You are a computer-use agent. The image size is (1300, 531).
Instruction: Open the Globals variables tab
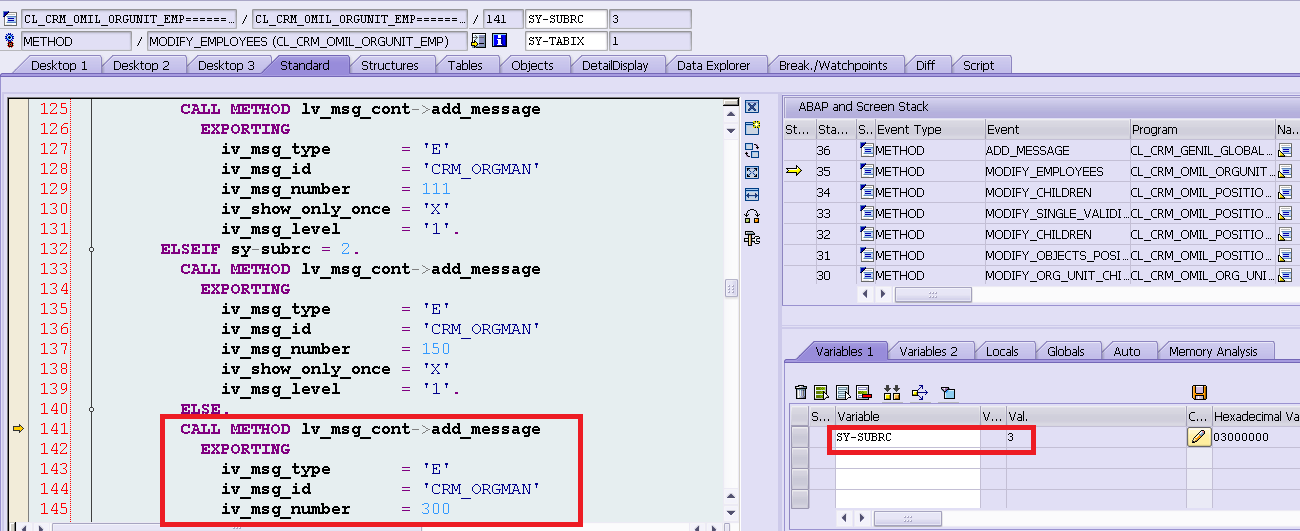[x=1066, y=351]
